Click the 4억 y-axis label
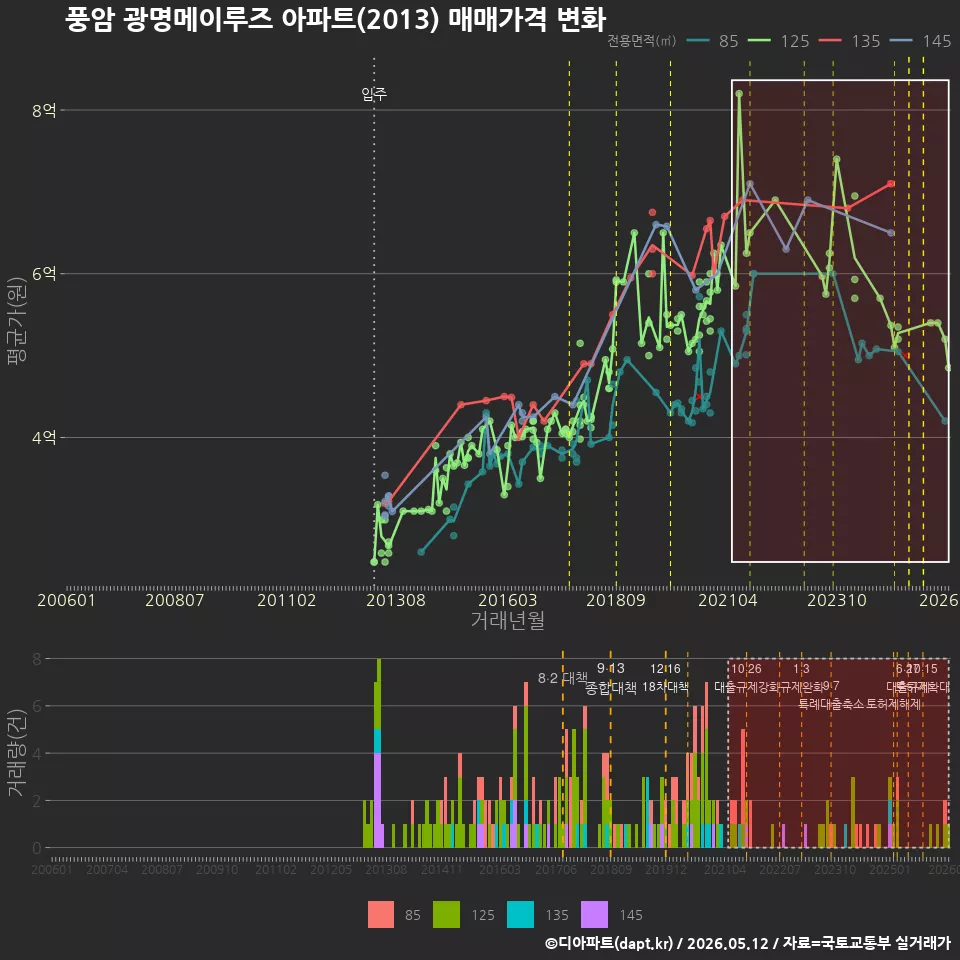960x960 pixels. point(44,437)
